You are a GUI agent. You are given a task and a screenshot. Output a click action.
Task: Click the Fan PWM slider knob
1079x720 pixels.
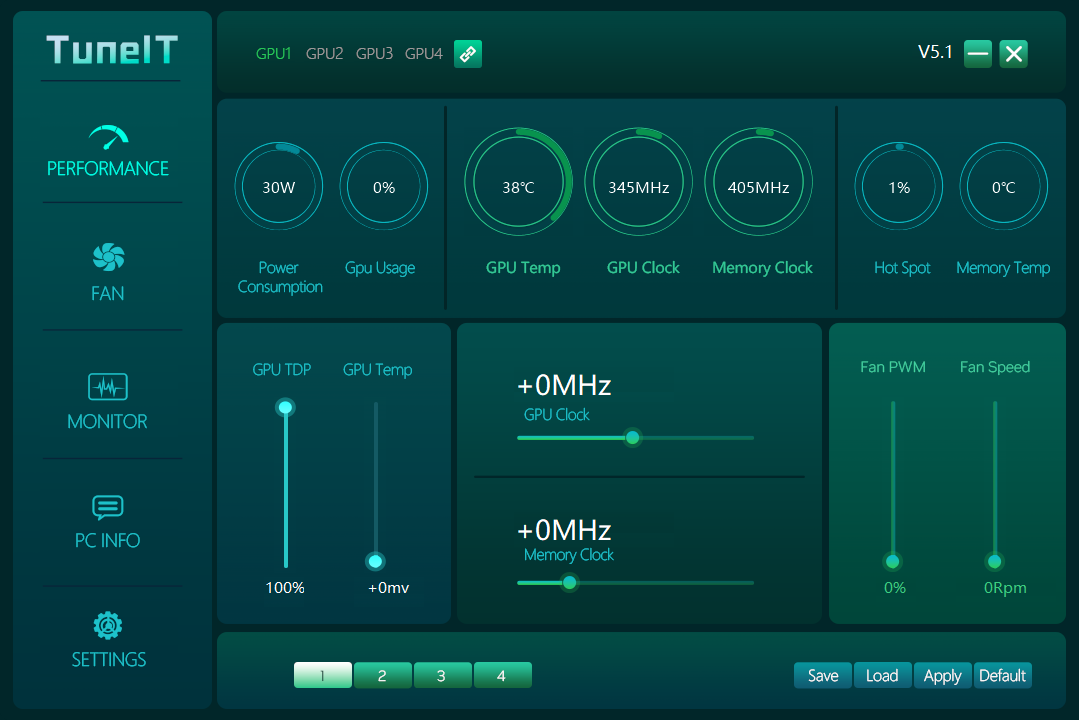click(x=893, y=562)
